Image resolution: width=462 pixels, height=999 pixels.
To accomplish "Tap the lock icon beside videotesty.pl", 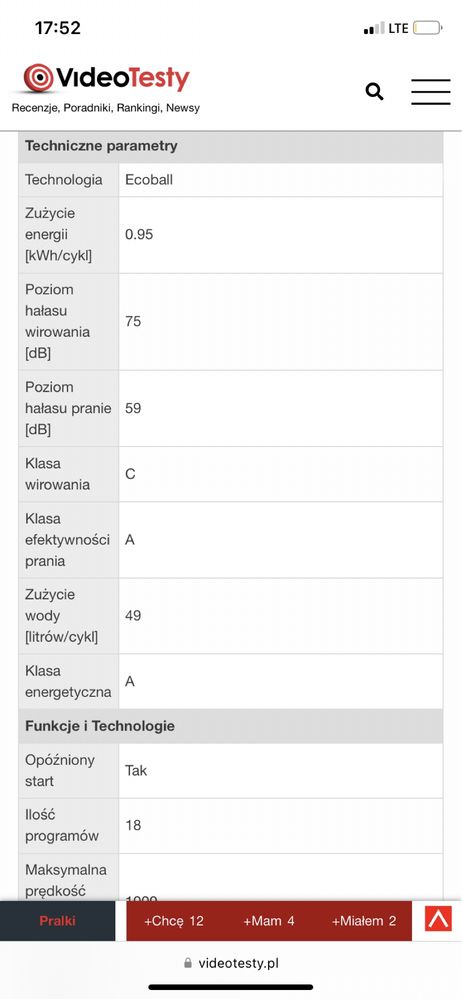I will (x=187, y=963).
